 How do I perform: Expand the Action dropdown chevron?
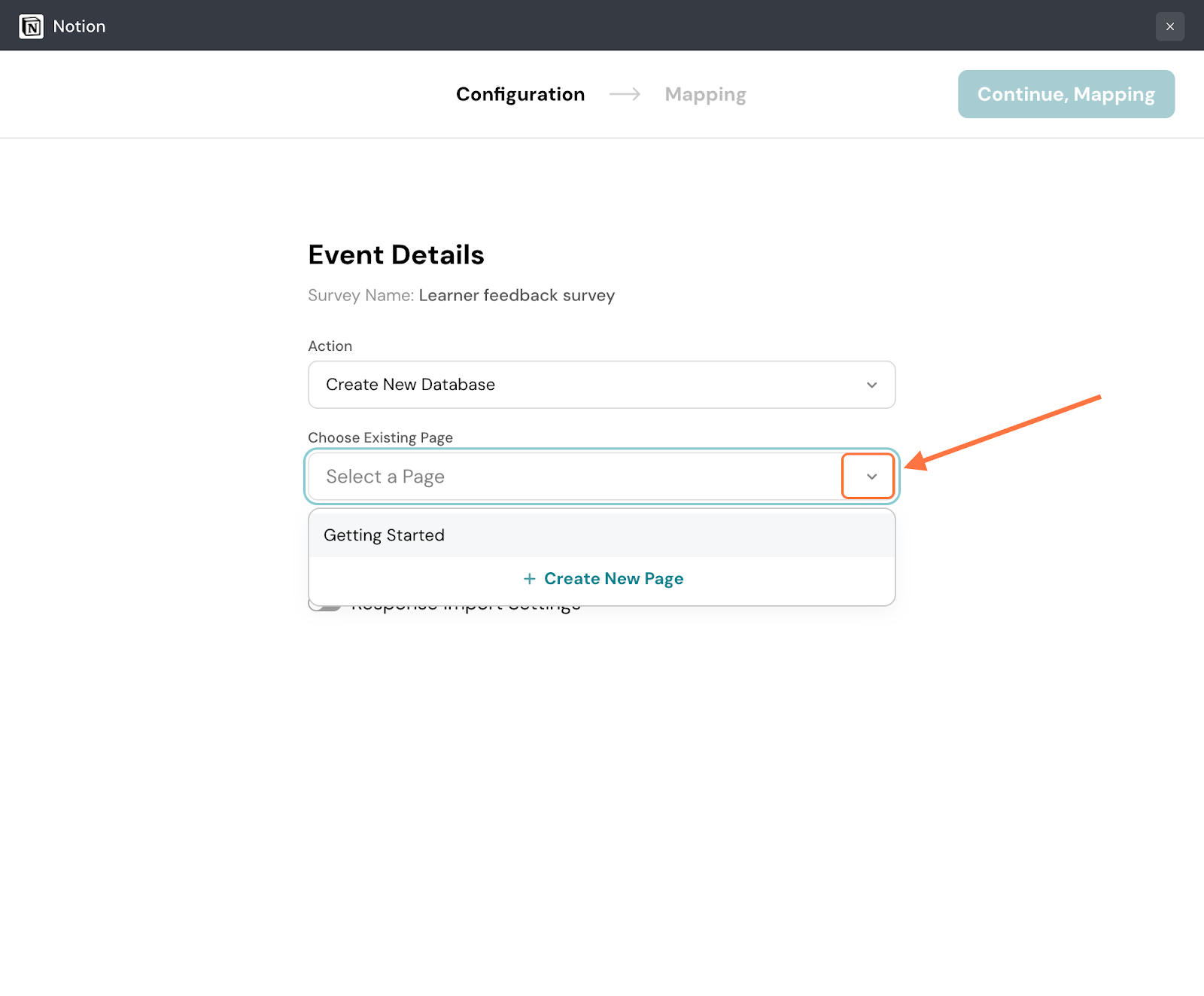point(871,385)
